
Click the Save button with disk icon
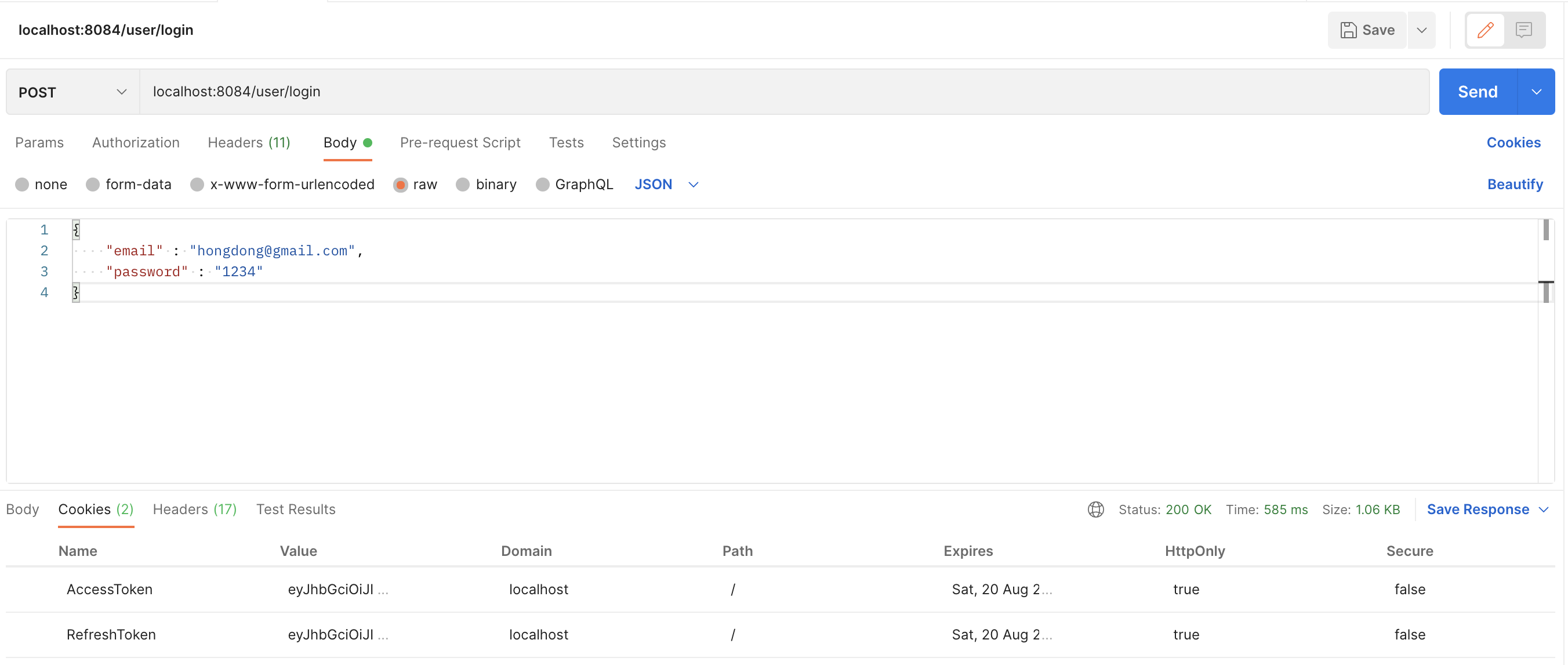click(1367, 30)
